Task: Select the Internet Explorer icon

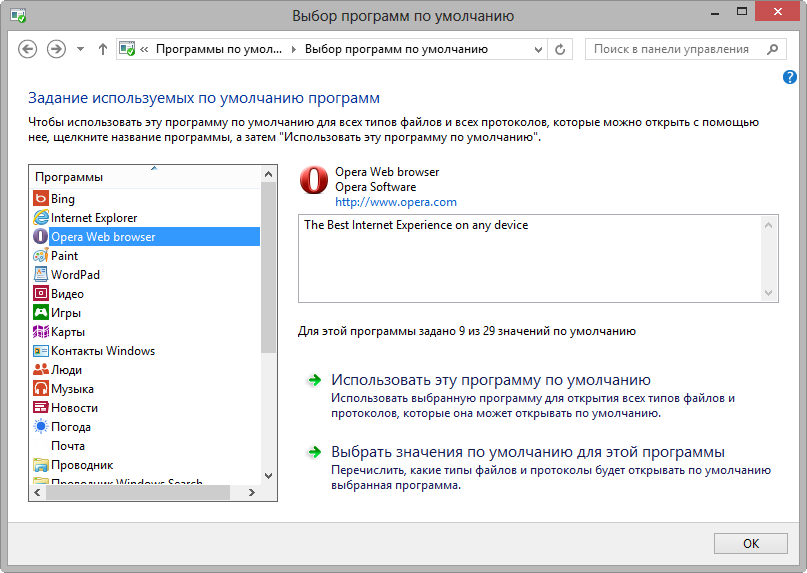Action: (41, 218)
